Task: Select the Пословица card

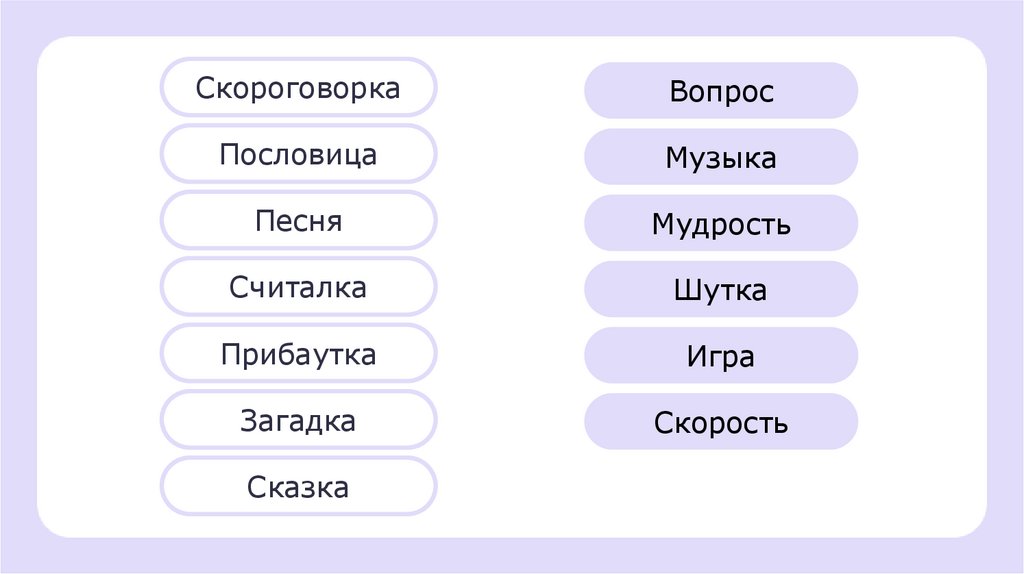Action: pos(298,155)
